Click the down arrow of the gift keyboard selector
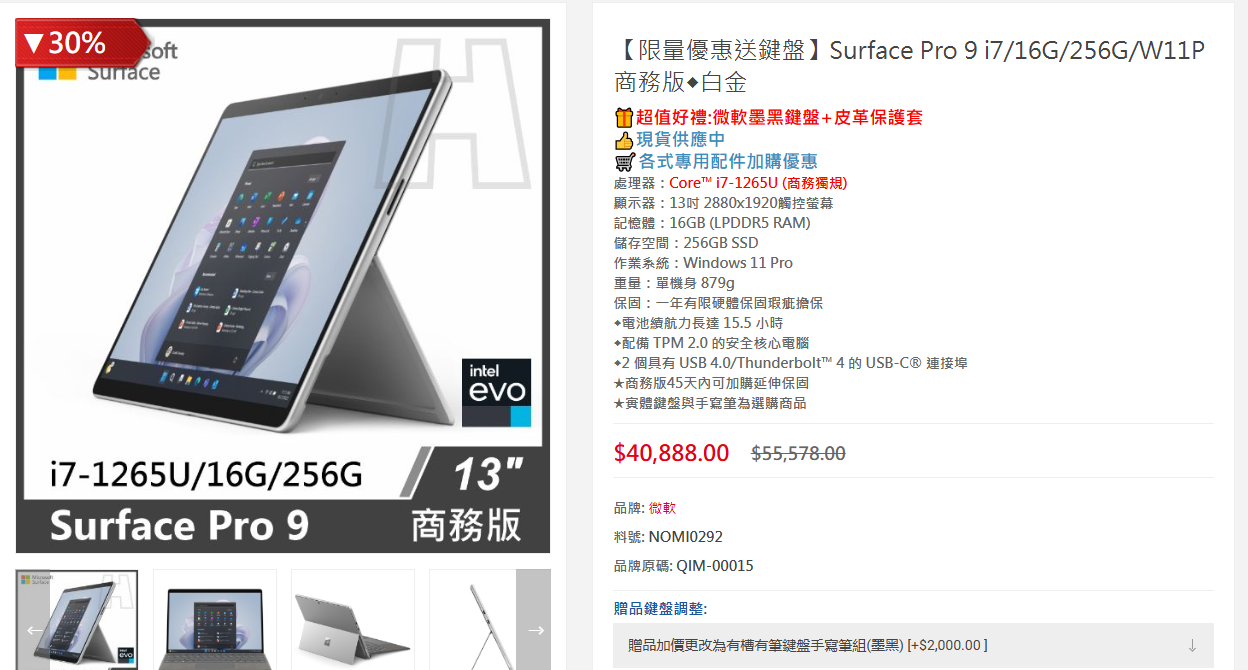1248x670 pixels. pyautogui.click(x=1192, y=645)
